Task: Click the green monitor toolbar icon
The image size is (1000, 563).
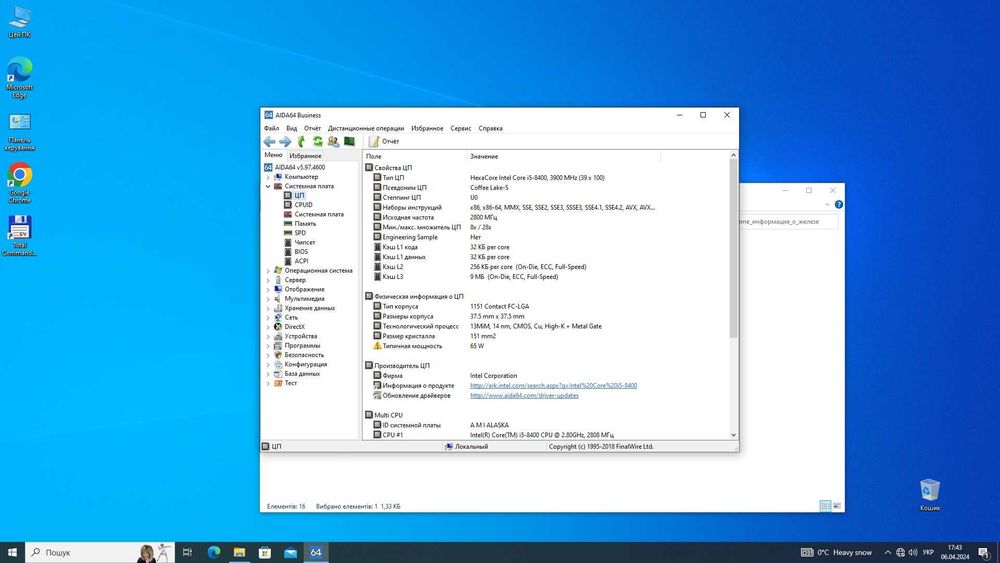Action: (x=349, y=142)
